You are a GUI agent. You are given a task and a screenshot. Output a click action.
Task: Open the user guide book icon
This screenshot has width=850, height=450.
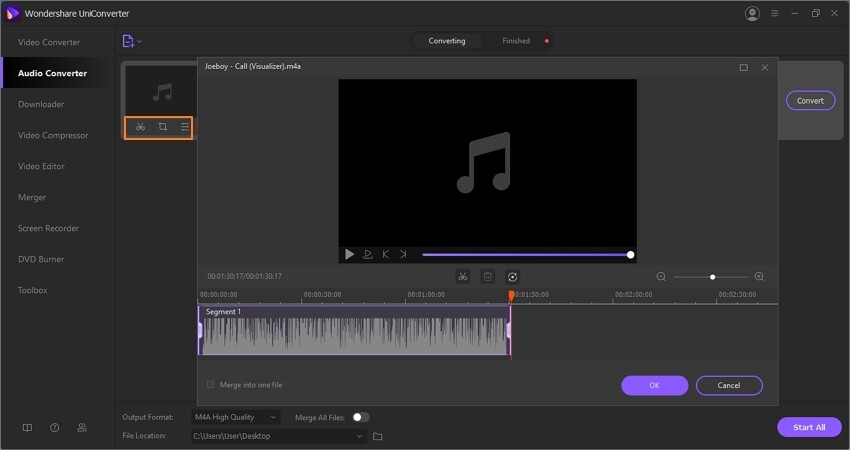(x=27, y=428)
